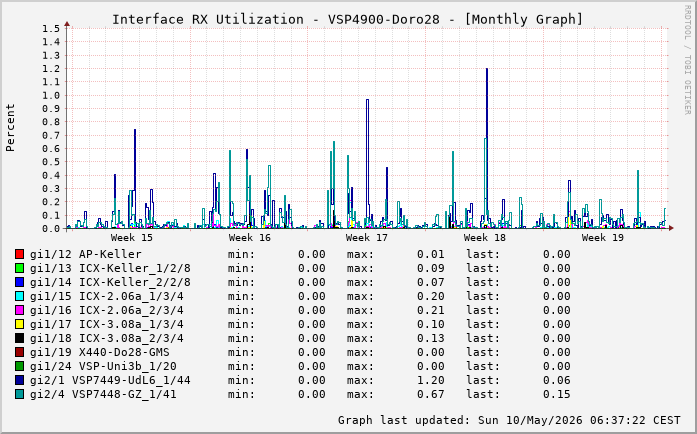This screenshot has width=697, height=434.
Task: Click the gi2/1 max value 1.20
Action: pos(430,380)
